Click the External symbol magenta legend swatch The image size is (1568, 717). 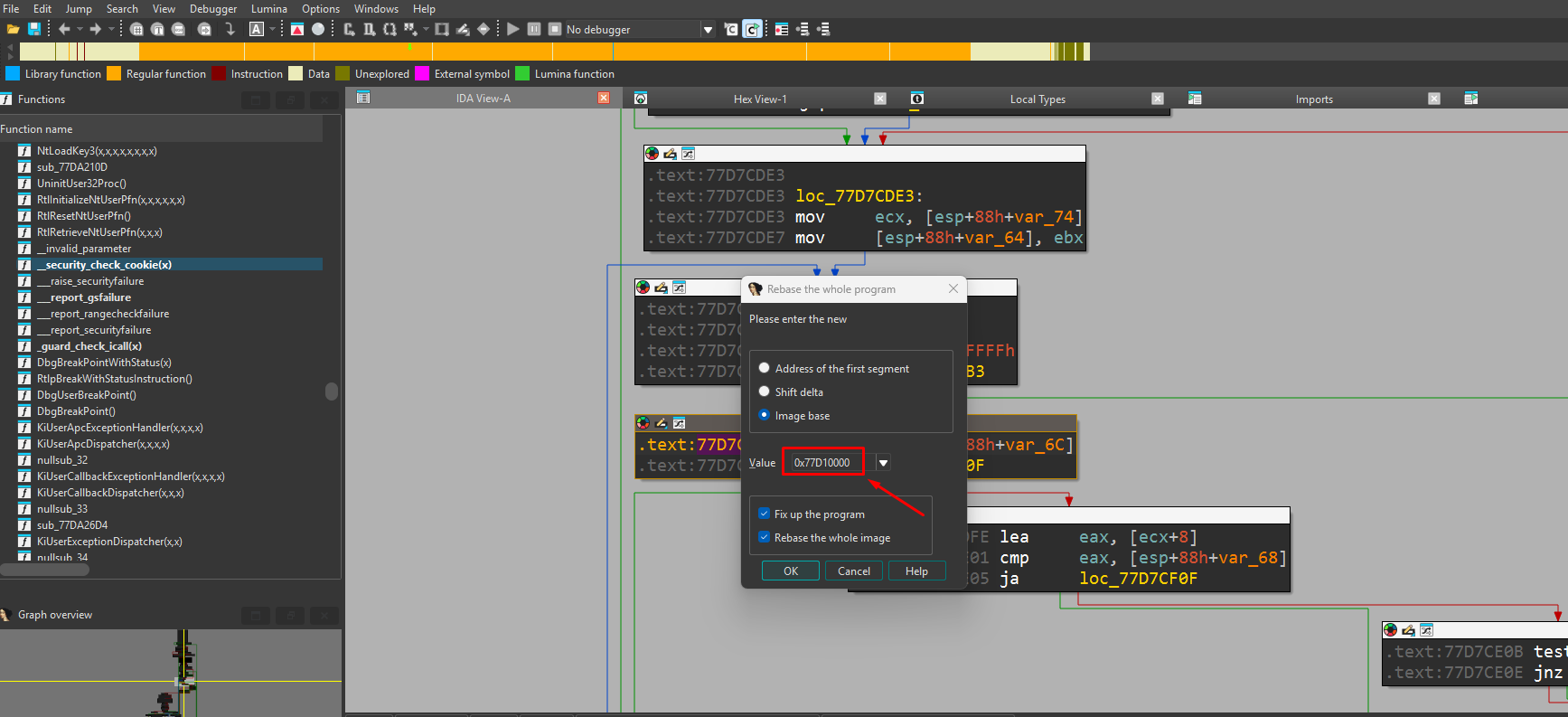pyautogui.click(x=422, y=73)
